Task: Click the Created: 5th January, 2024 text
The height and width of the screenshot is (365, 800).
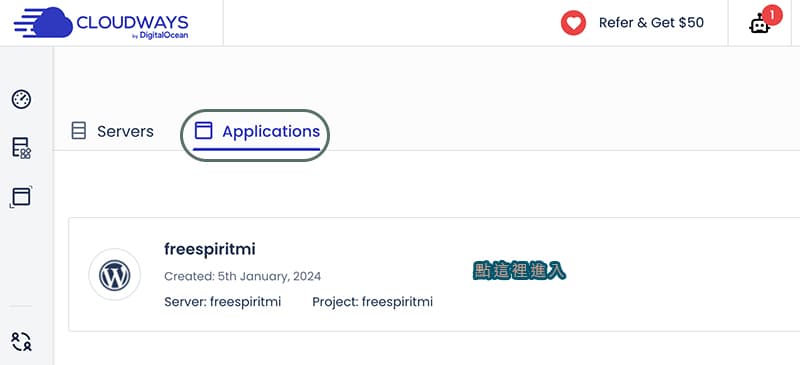Action: tap(243, 277)
